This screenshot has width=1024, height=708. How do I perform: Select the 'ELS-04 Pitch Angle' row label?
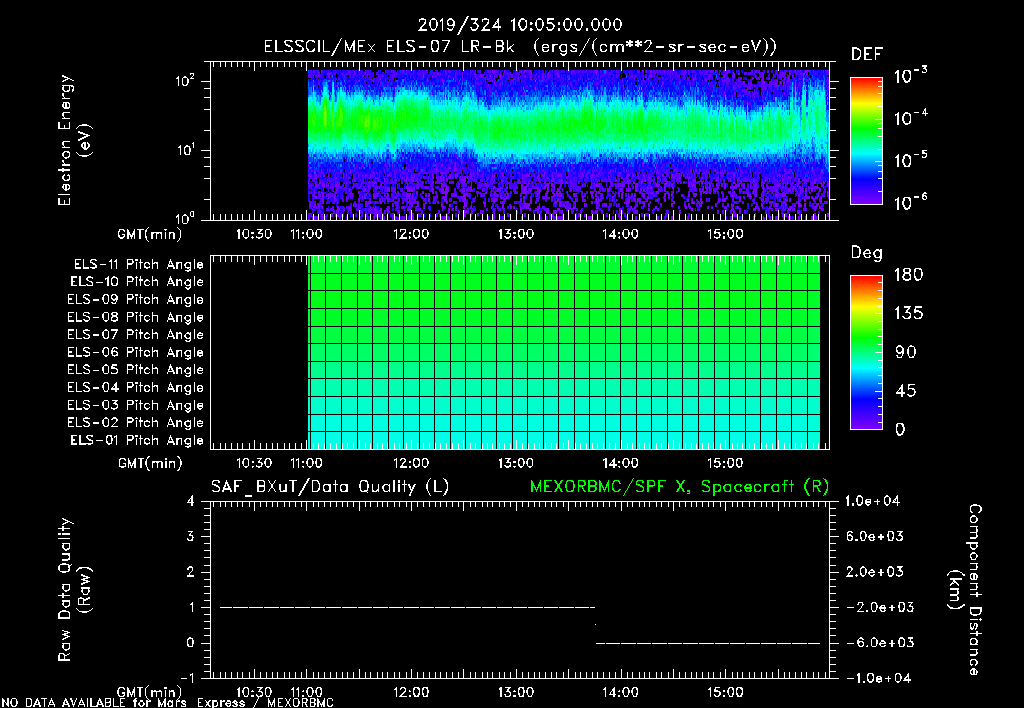pos(136,388)
